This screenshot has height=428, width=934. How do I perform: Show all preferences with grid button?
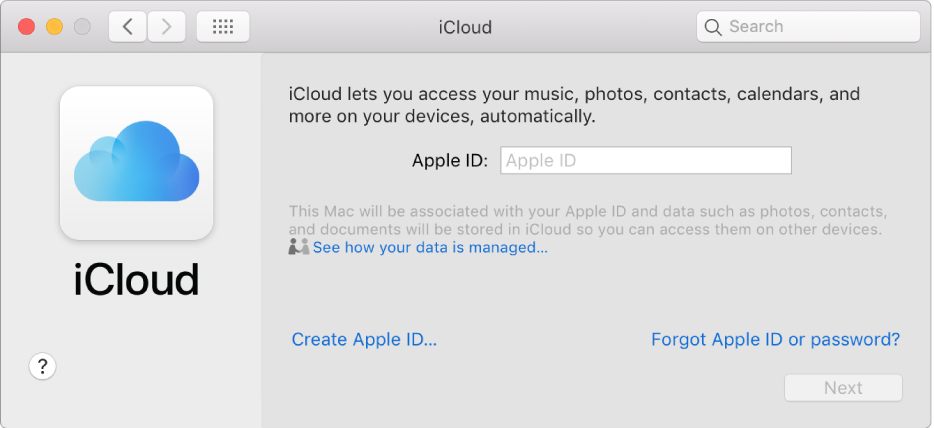point(223,27)
